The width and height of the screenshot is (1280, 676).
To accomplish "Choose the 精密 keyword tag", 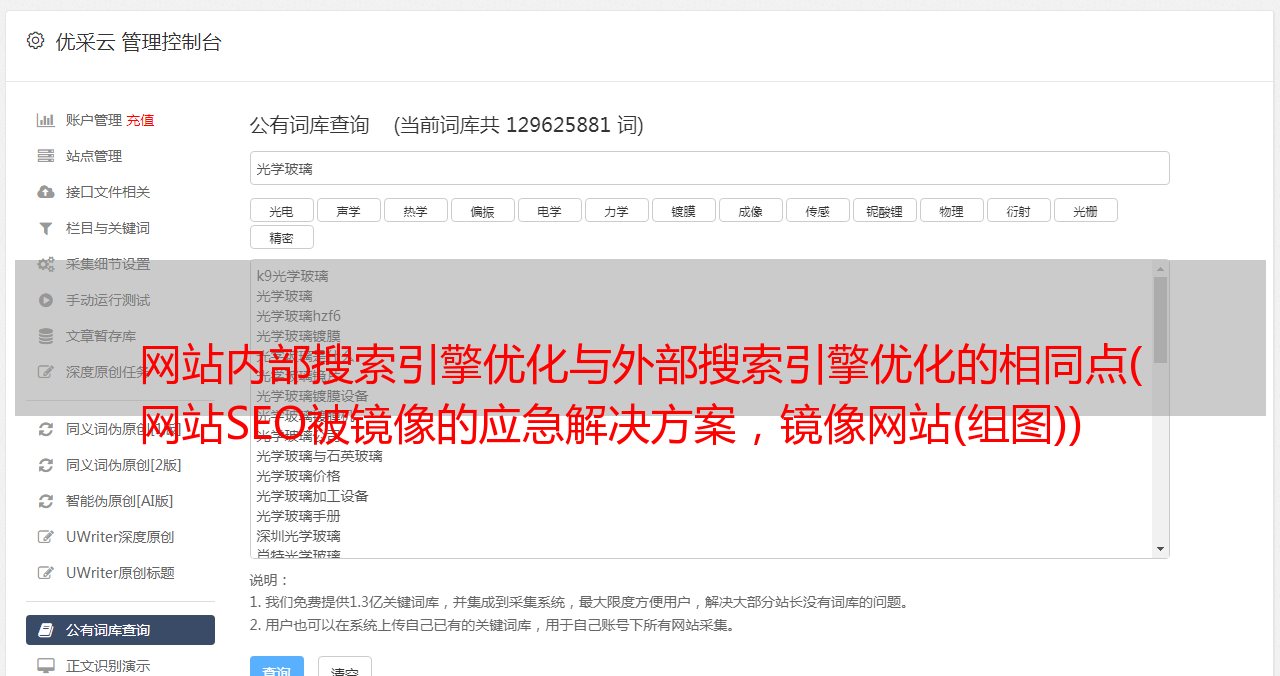I will [282, 237].
